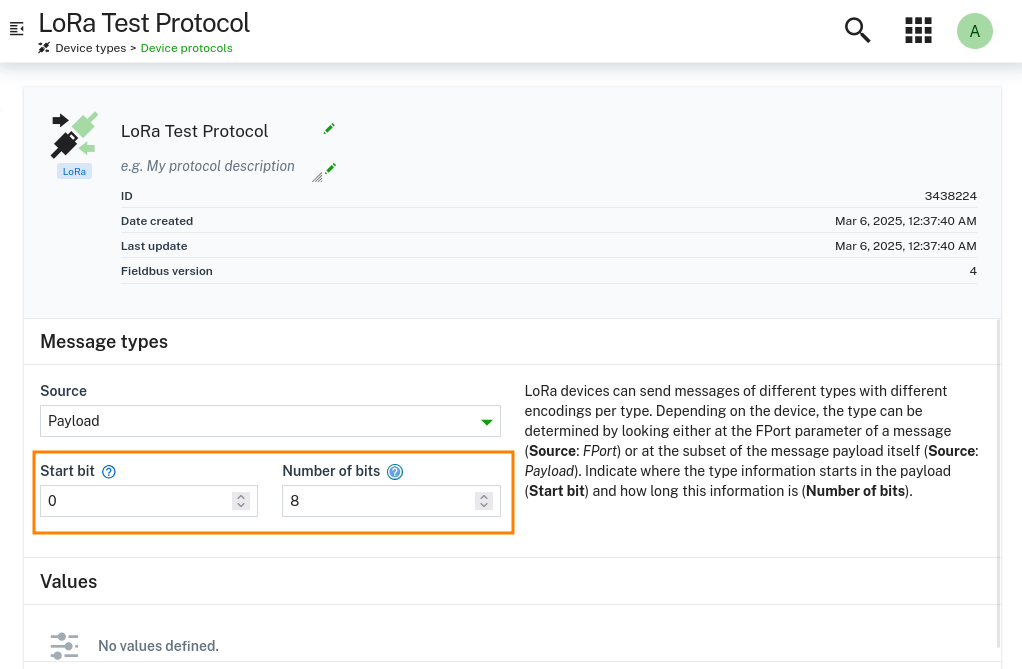Open the account avatar menu

click(x=974, y=30)
